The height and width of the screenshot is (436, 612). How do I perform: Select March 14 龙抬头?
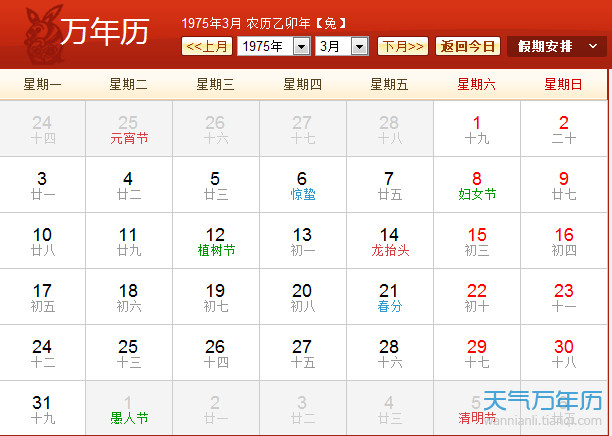(x=390, y=241)
